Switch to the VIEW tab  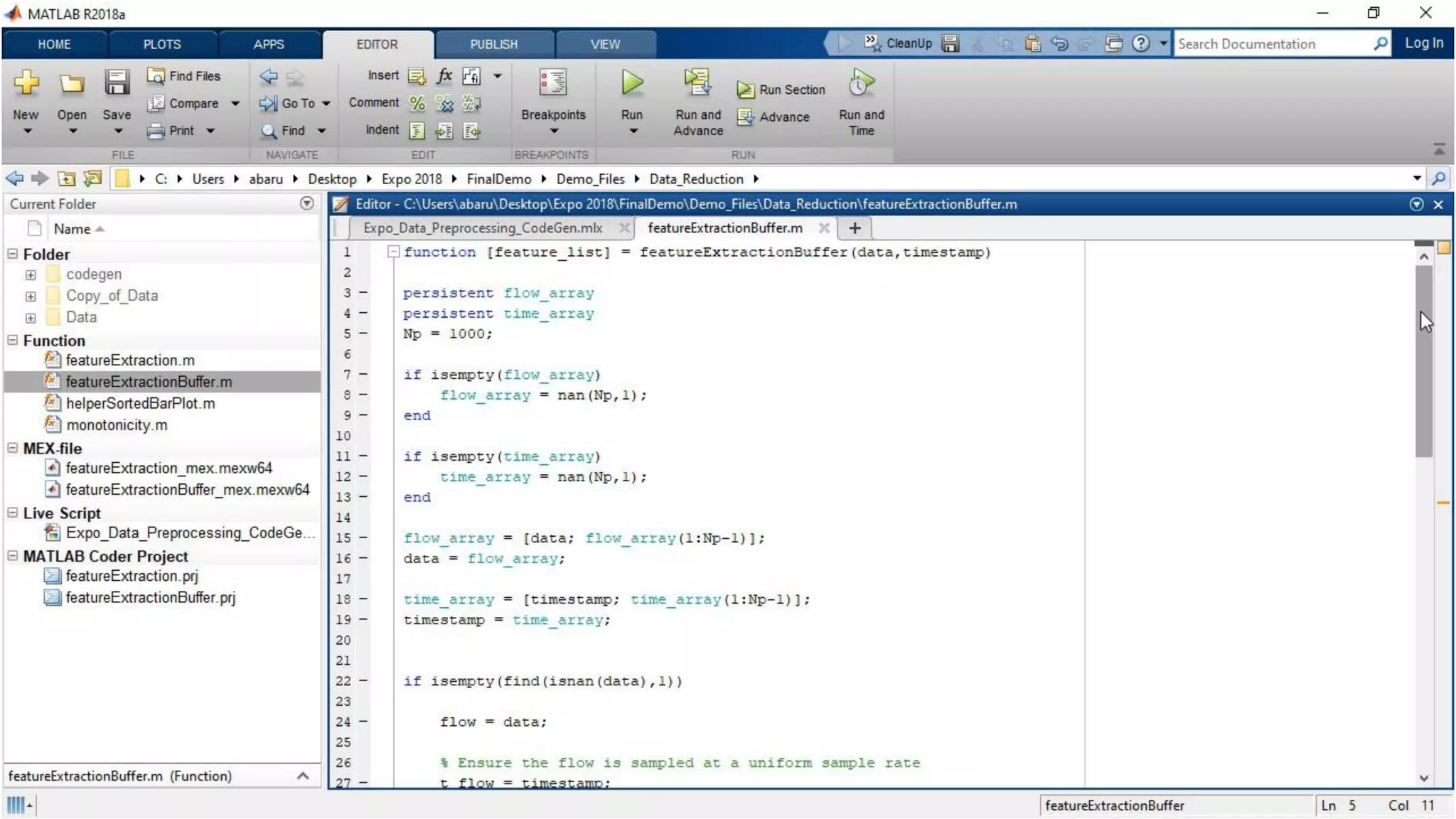tap(605, 44)
